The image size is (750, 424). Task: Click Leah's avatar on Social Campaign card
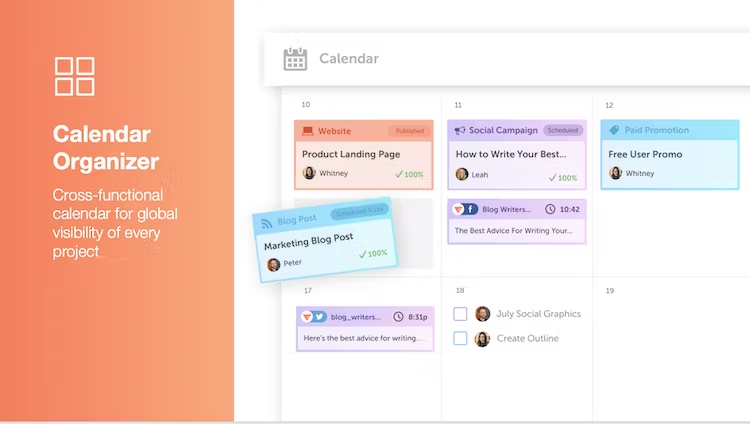point(462,174)
